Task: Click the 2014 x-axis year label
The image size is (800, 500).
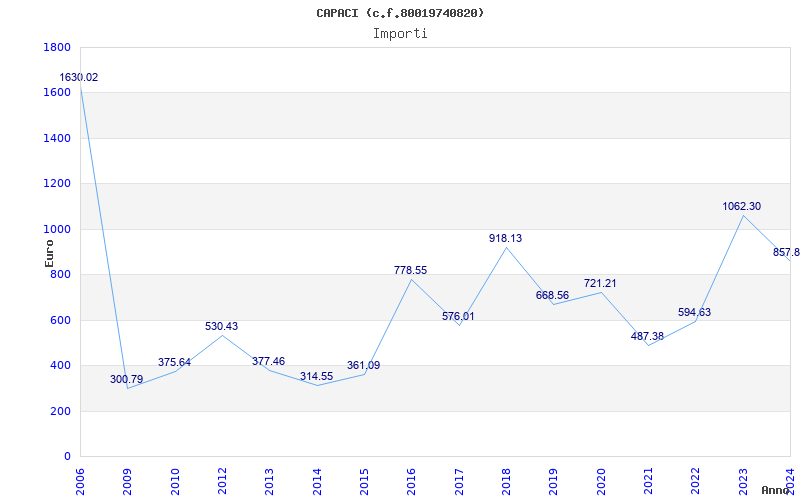Action: 317,482
